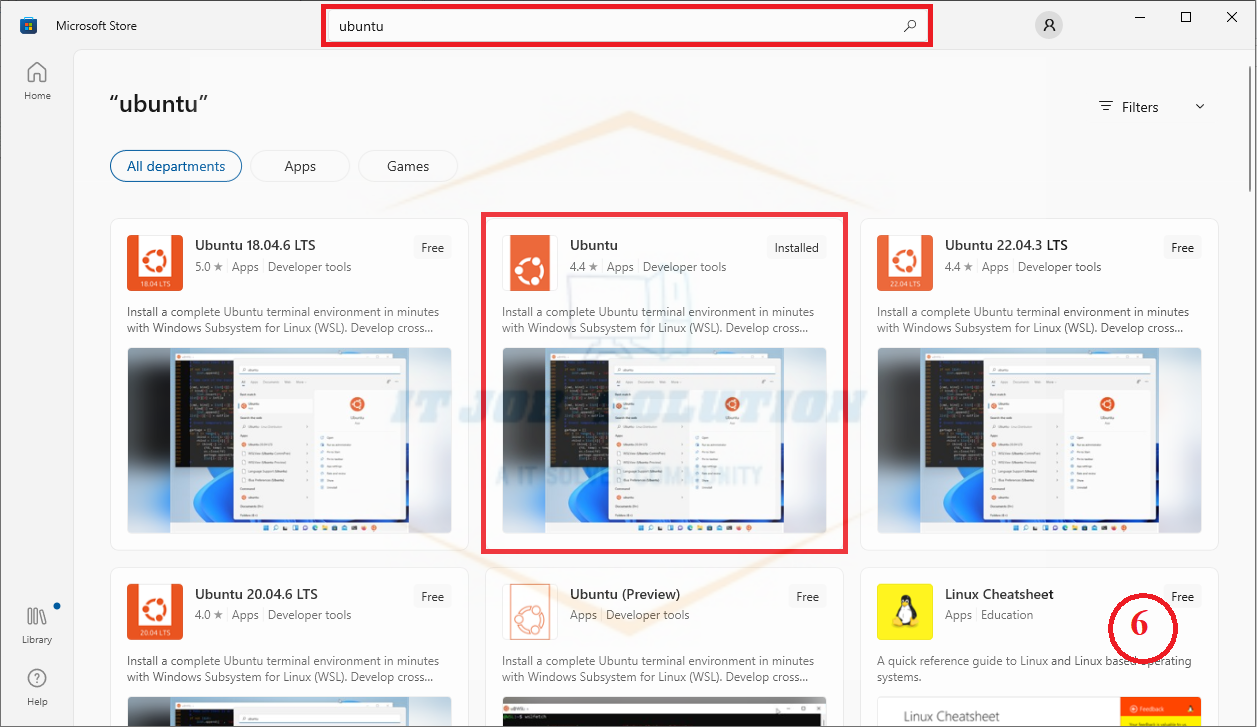Click Free button for Ubuntu 18.04.6 LTS
This screenshot has height=727, width=1257.
click(432, 248)
